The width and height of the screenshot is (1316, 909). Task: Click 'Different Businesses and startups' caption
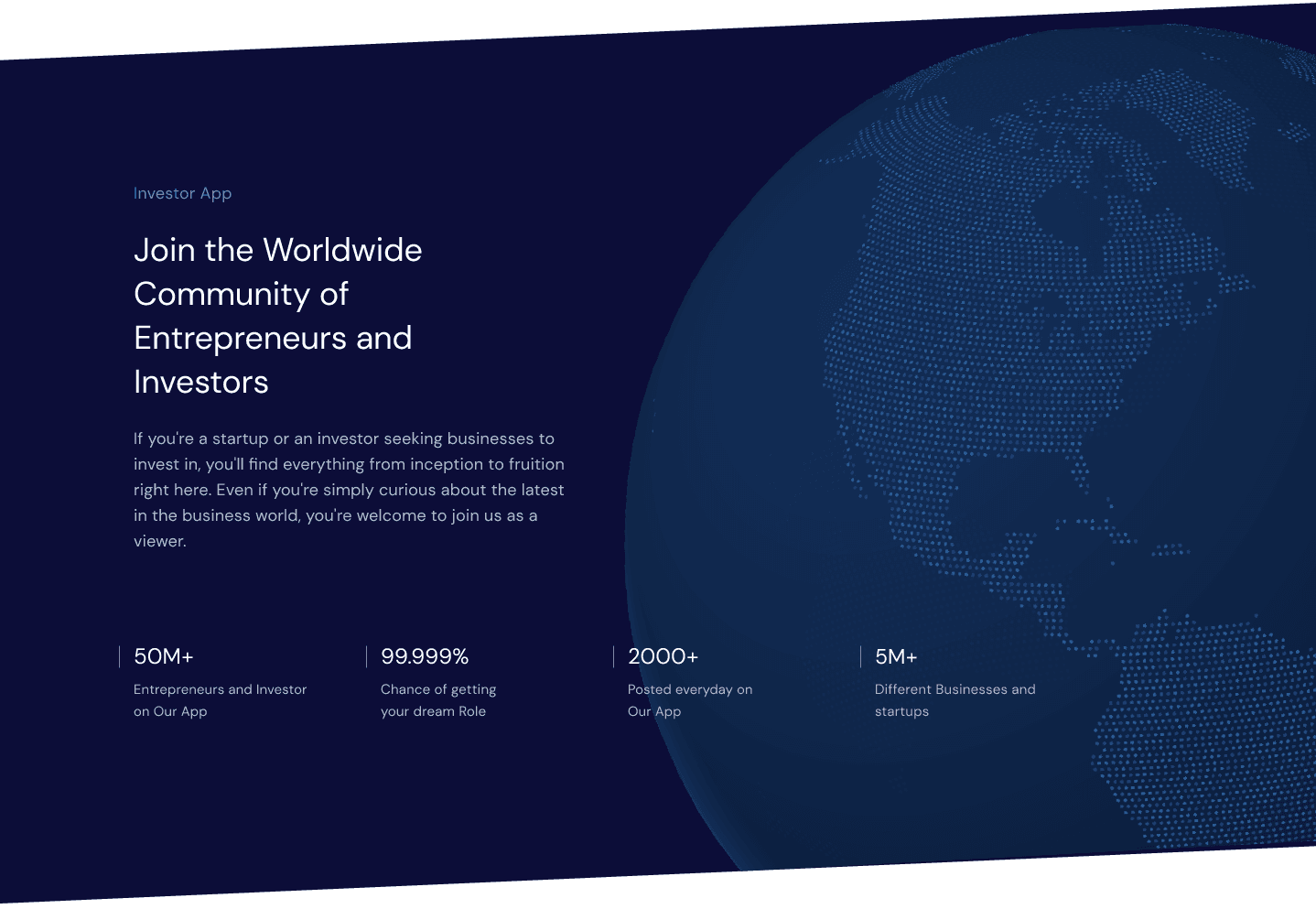[x=955, y=700]
